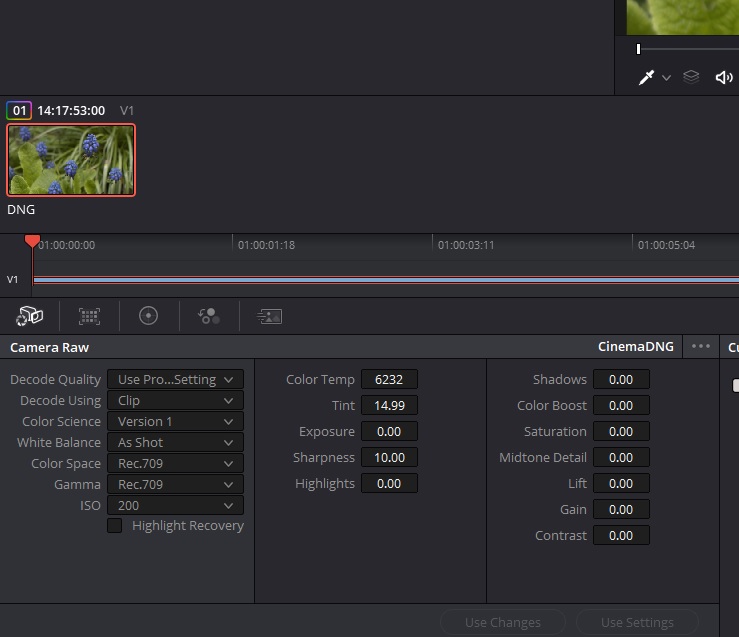
Task: Enable the Highlight Recovery checkbox
Action: (x=115, y=525)
